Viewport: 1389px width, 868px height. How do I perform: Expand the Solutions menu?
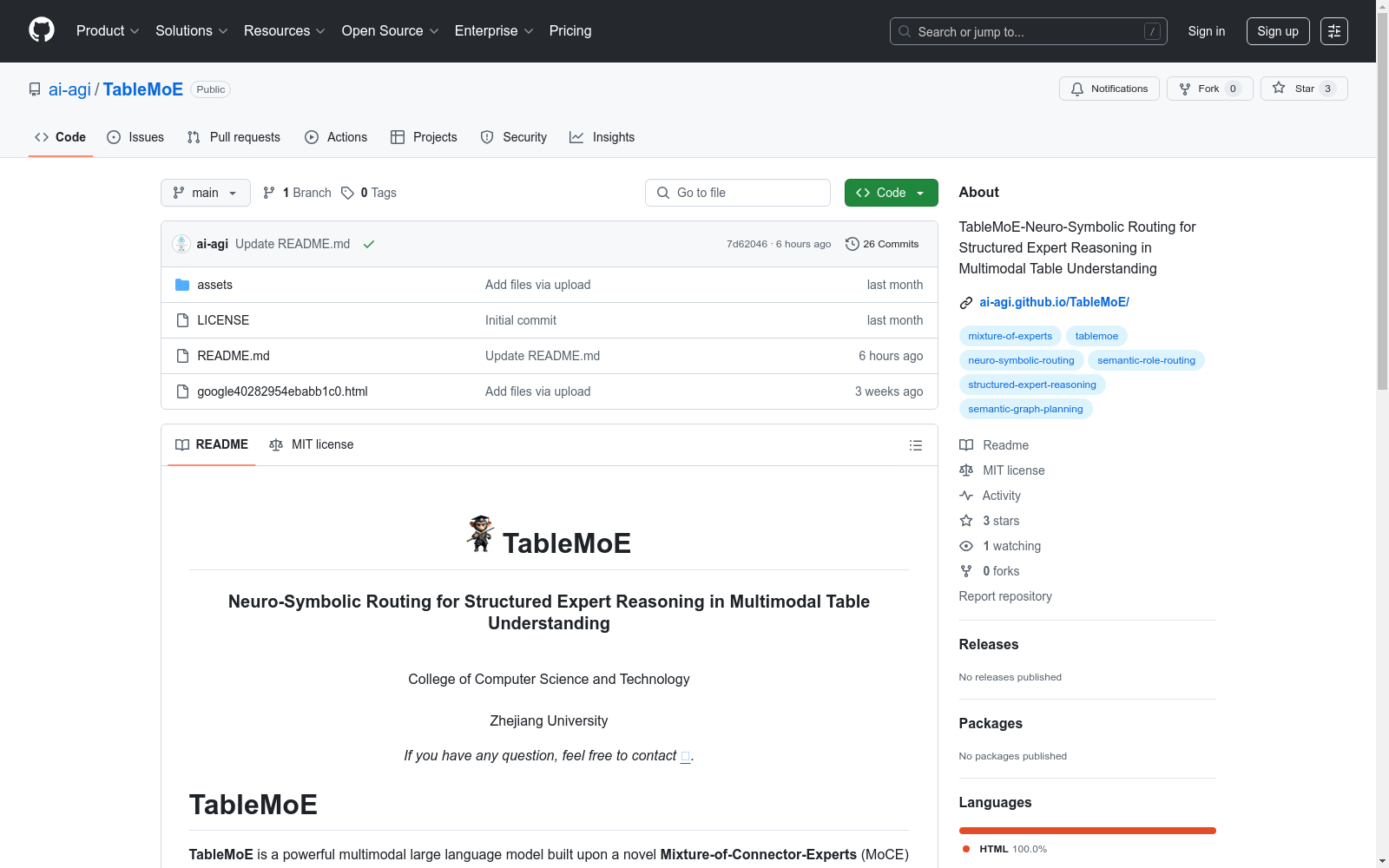tap(192, 30)
